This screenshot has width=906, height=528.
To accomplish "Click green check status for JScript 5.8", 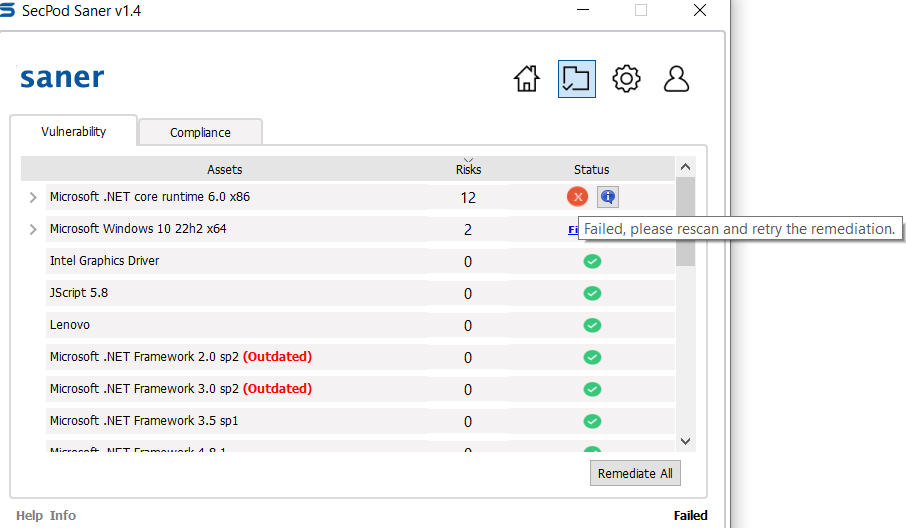I will tap(592, 293).
